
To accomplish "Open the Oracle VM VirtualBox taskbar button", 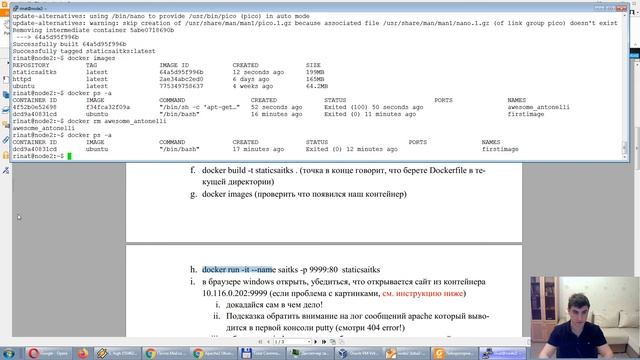I will pos(358,353).
